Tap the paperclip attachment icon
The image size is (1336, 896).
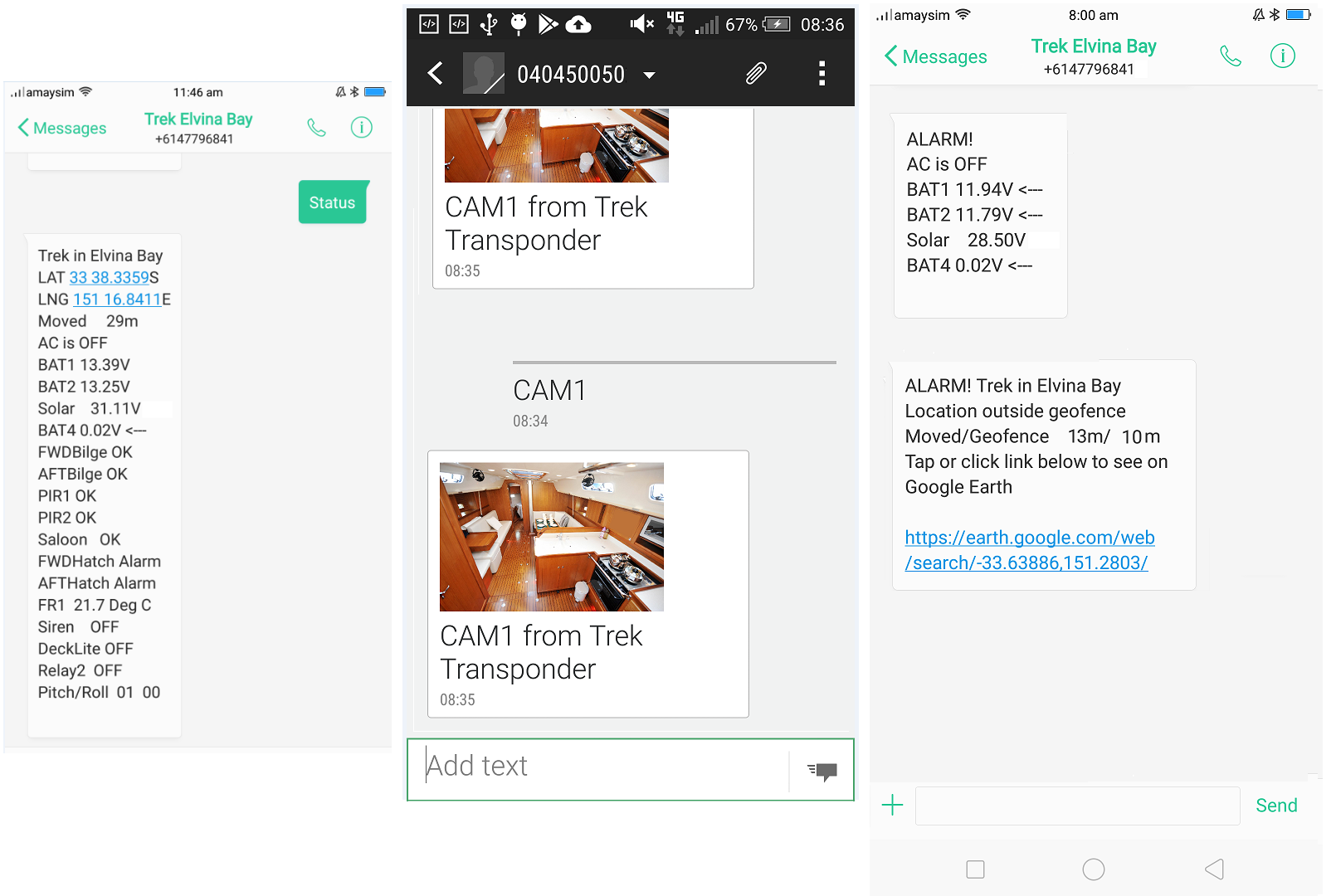755,73
